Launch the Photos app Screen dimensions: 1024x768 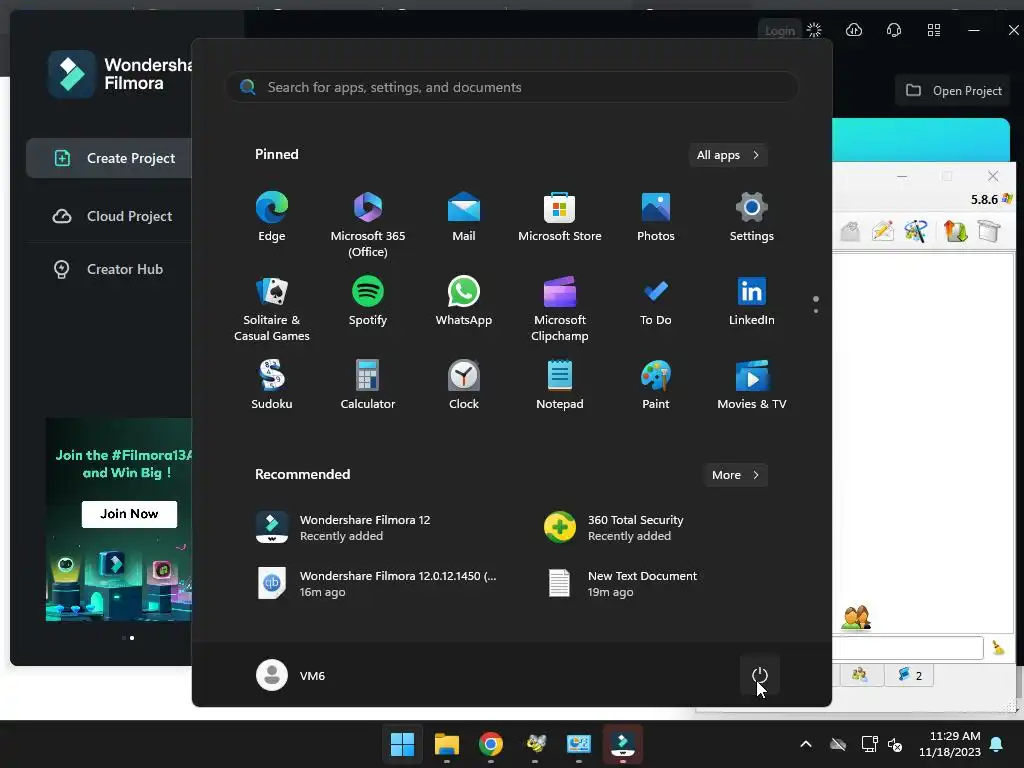pos(656,217)
